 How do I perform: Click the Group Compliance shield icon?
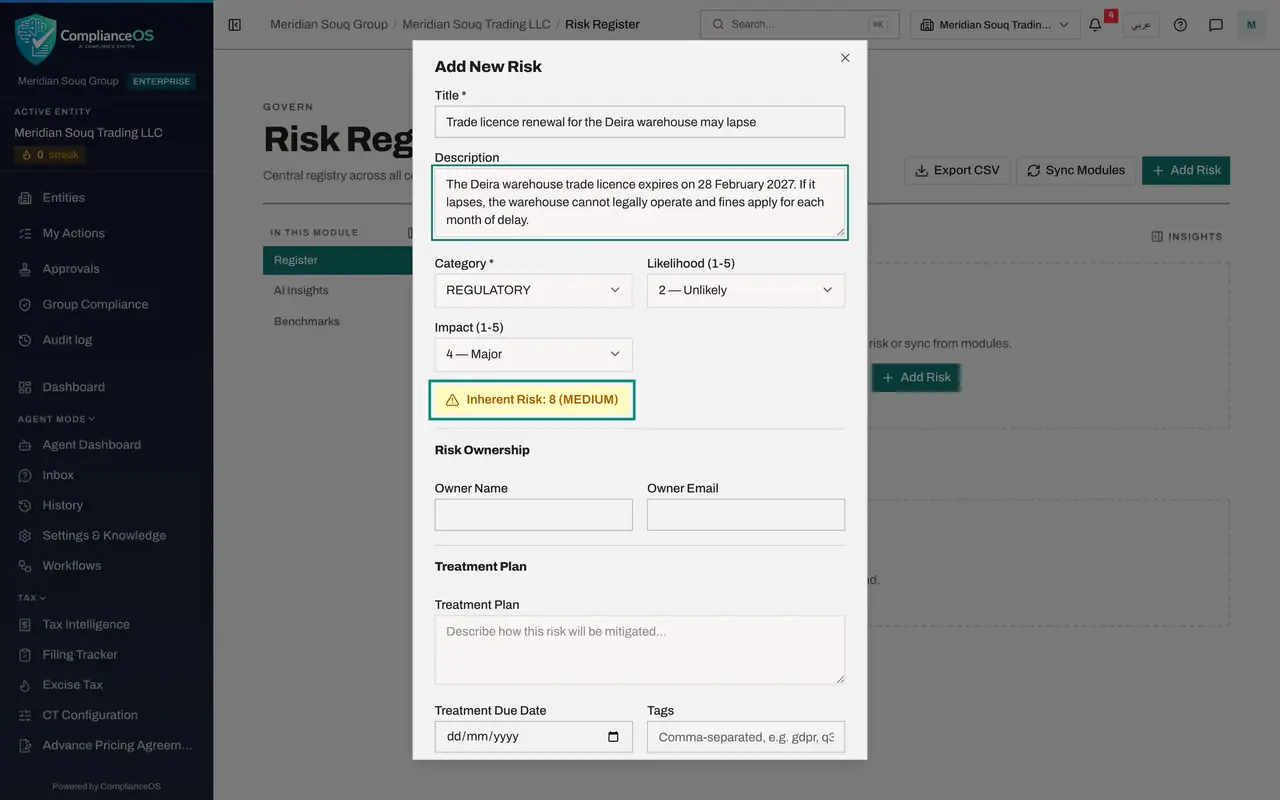[x=25, y=304]
